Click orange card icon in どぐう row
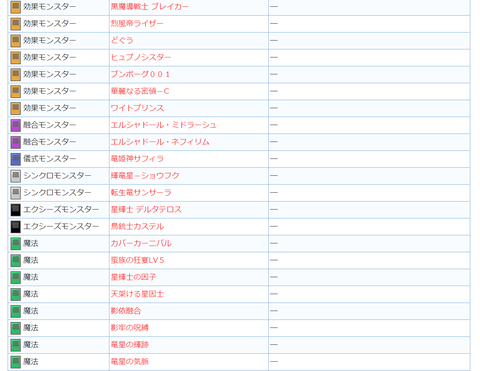 (x=15, y=41)
